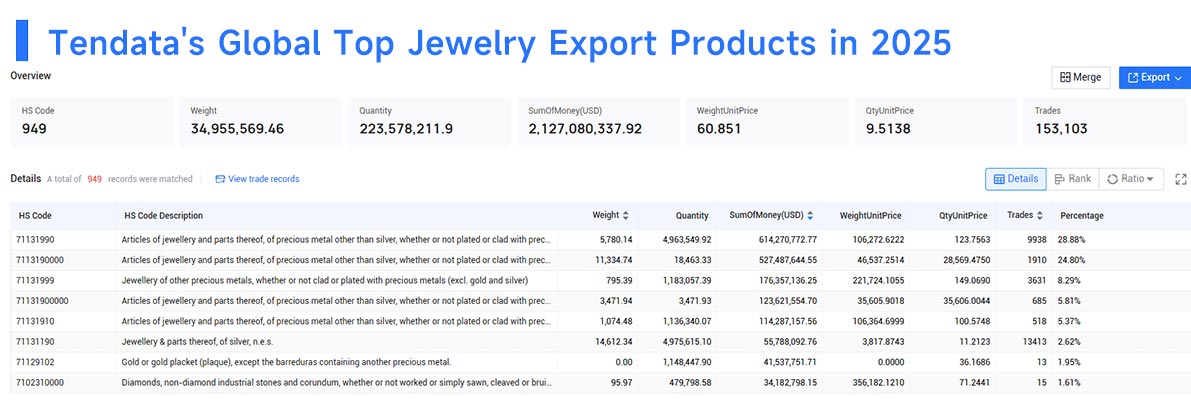The width and height of the screenshot is (1191, 408).
Task: Click the QtyUnitPrice column header
Action: pos(962,216)
